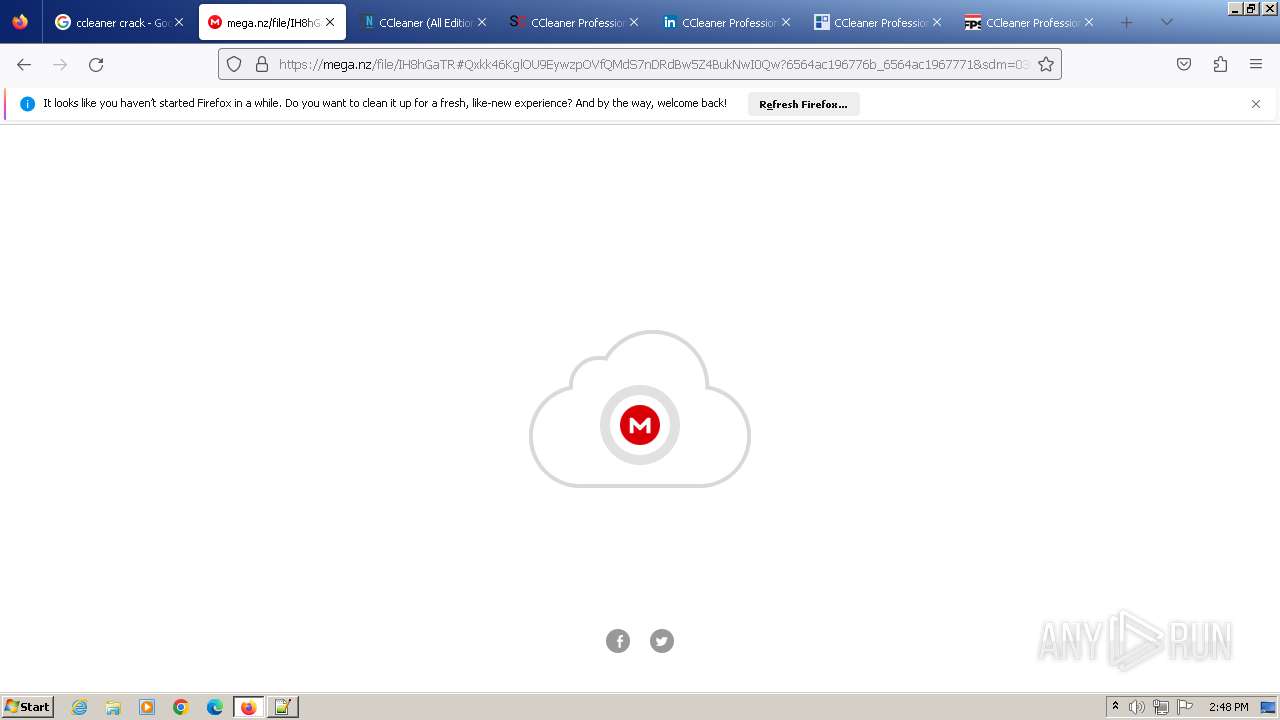The image size is (1280, 720).
Task: Open the volume speaker control
Action: 1137,707
